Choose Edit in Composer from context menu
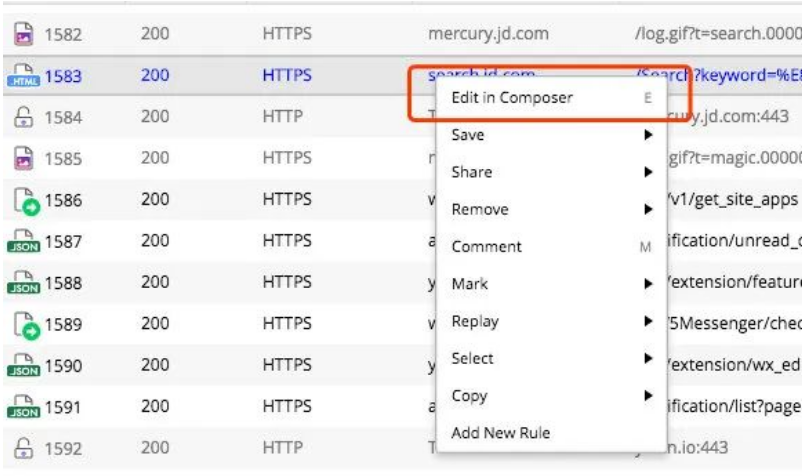This screenshot has height=476, width=809. [x=512, y=97]
